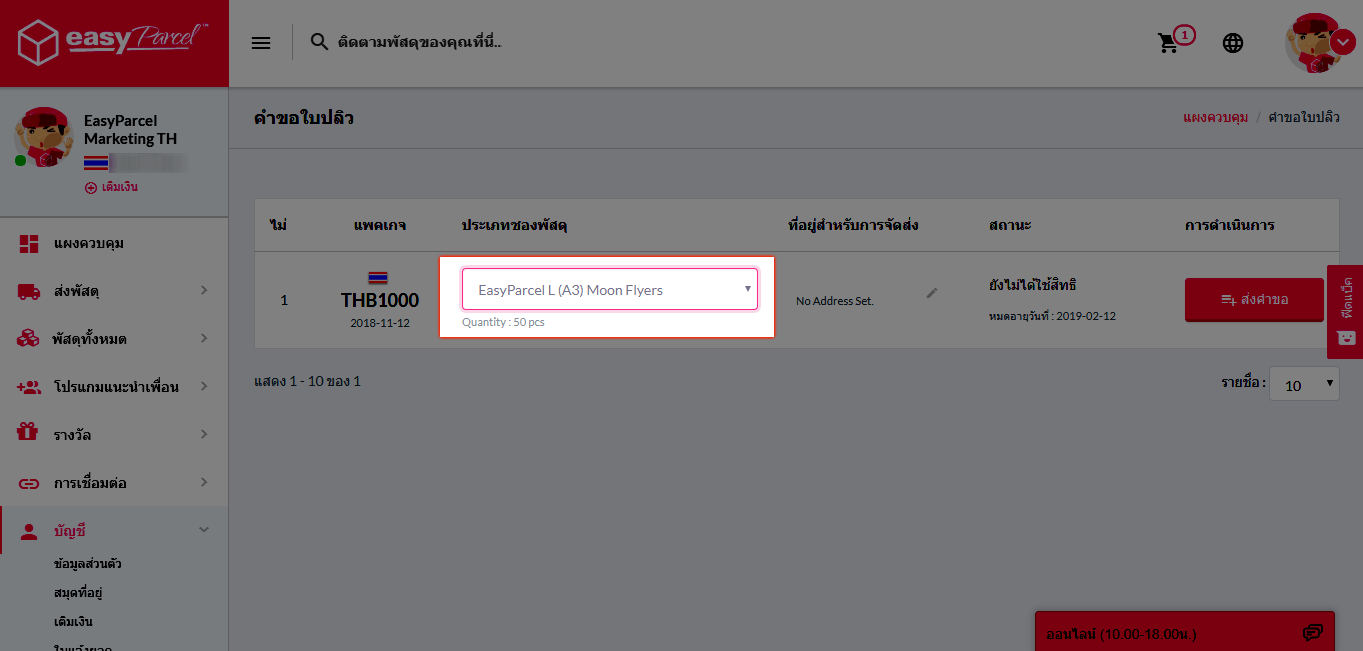Click the sidebar user avatar
This screenshot has width=1363, height=651.
[x=42, y=137]
